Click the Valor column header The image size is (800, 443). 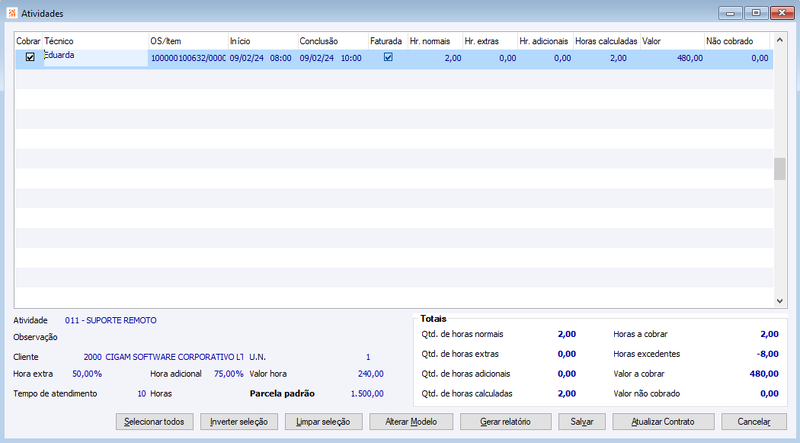[x=672, y=41]
